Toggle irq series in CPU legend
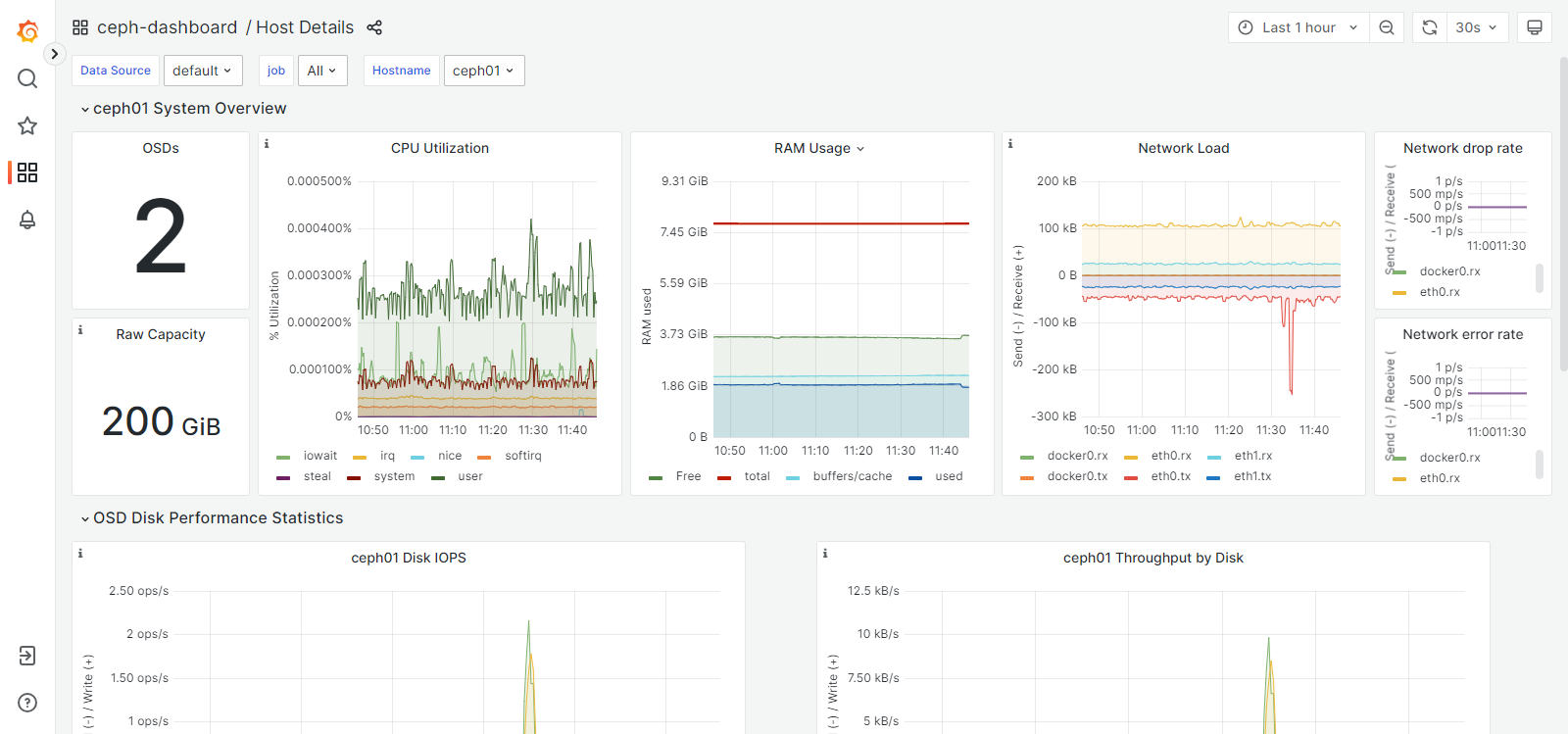The height and width of the screenshot is (734, 1568). [387, 456]
